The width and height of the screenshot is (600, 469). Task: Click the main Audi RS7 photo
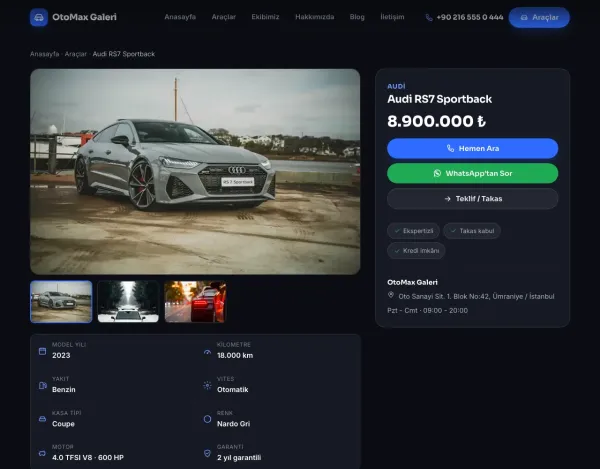tap(195, 172)
